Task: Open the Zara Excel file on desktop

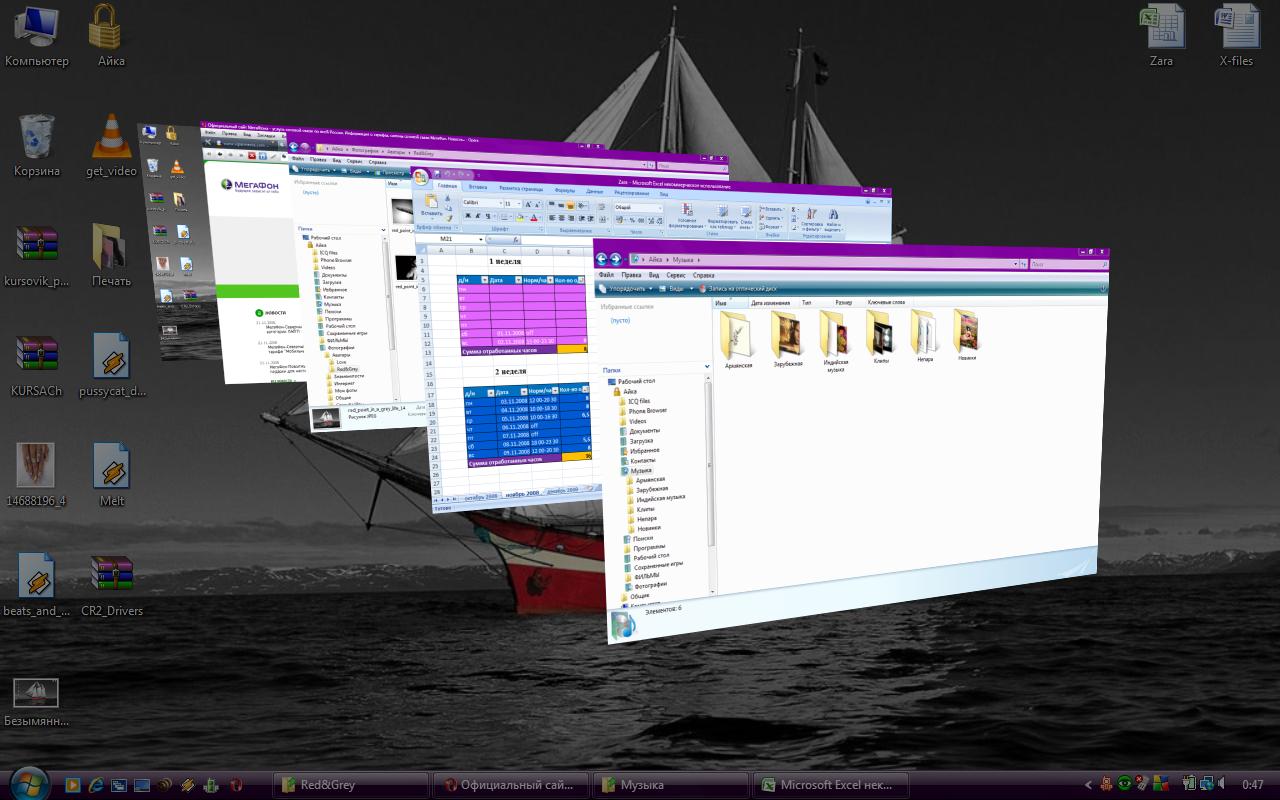Action: point(1161,28)
